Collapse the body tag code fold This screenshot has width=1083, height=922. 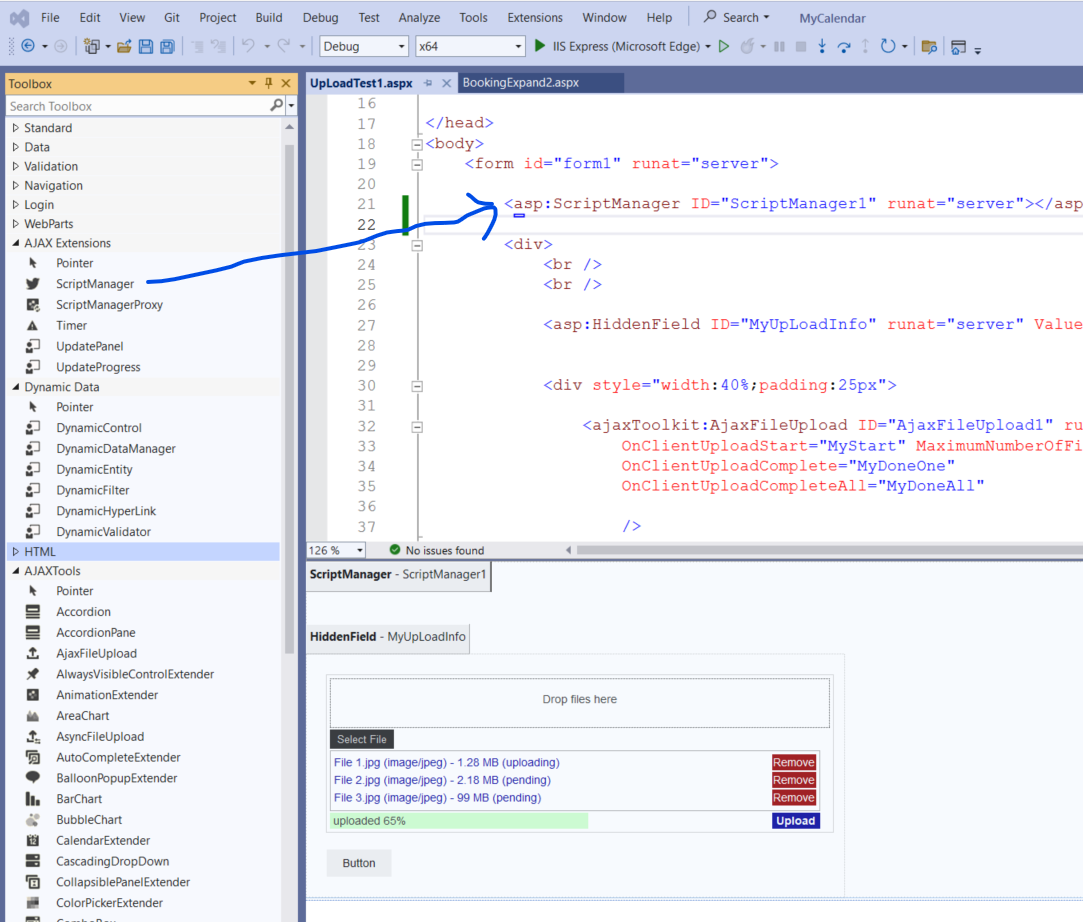[417, 144]
